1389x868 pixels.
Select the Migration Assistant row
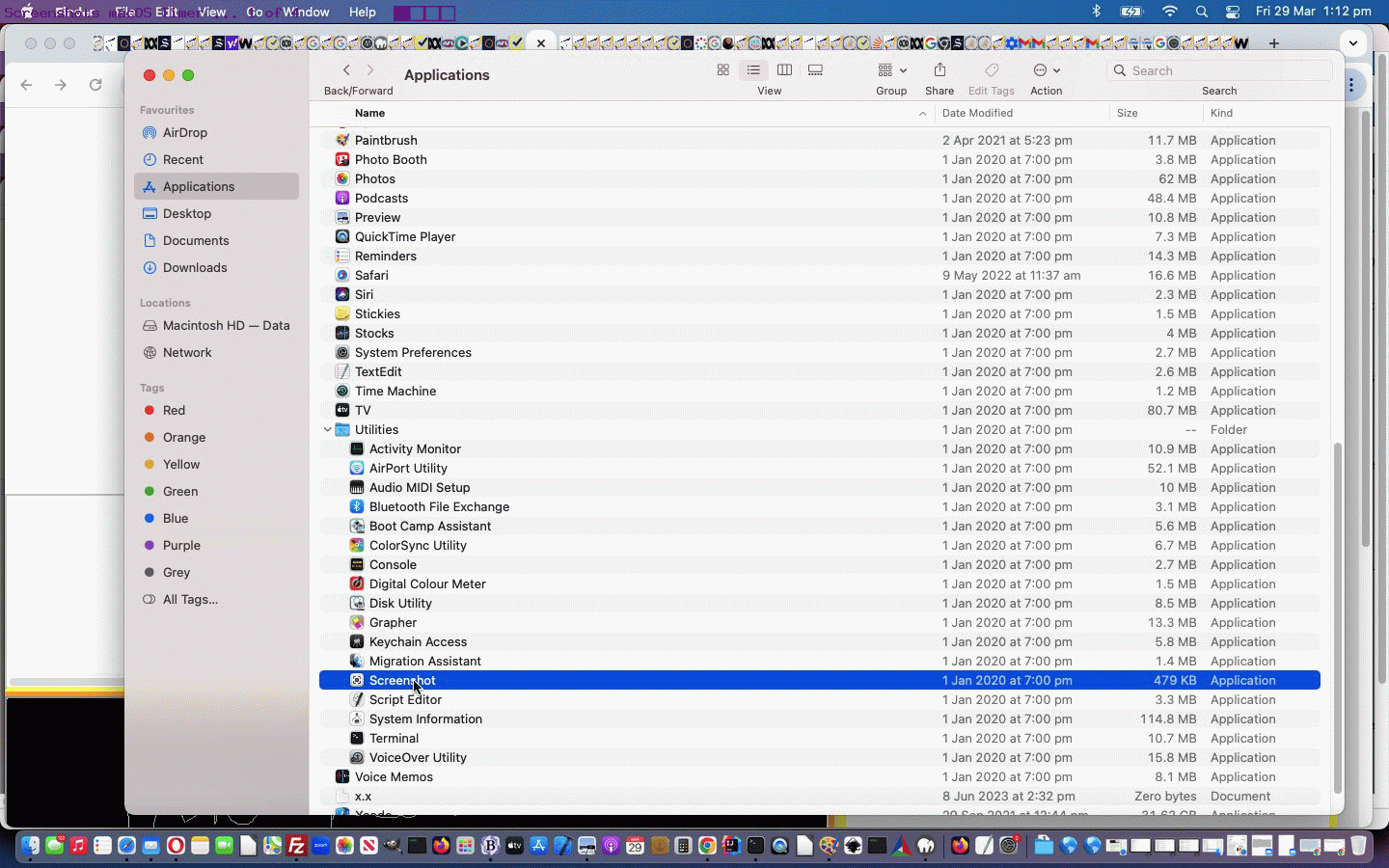click(x=819, y=661)
